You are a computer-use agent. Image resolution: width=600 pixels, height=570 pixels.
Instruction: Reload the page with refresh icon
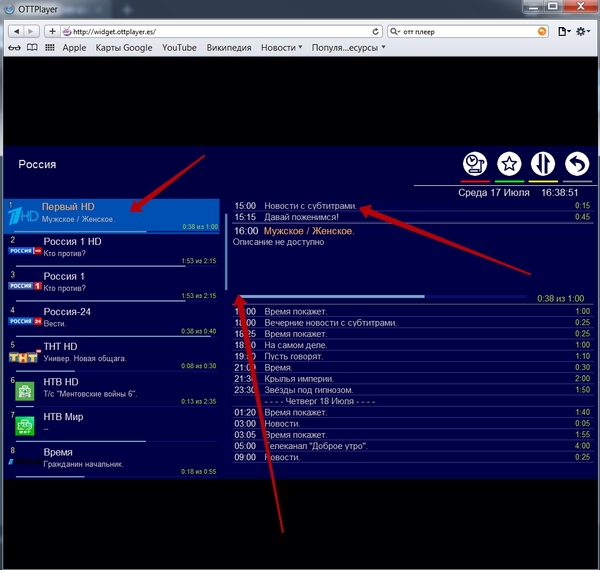[375, 32]
